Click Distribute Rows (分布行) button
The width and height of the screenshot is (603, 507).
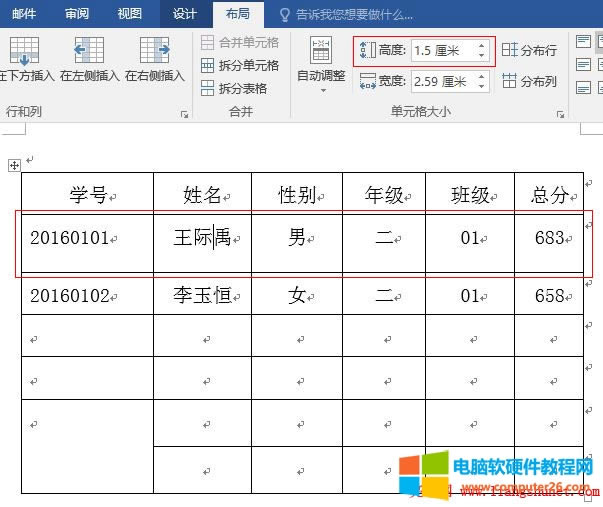pos(529,50)
